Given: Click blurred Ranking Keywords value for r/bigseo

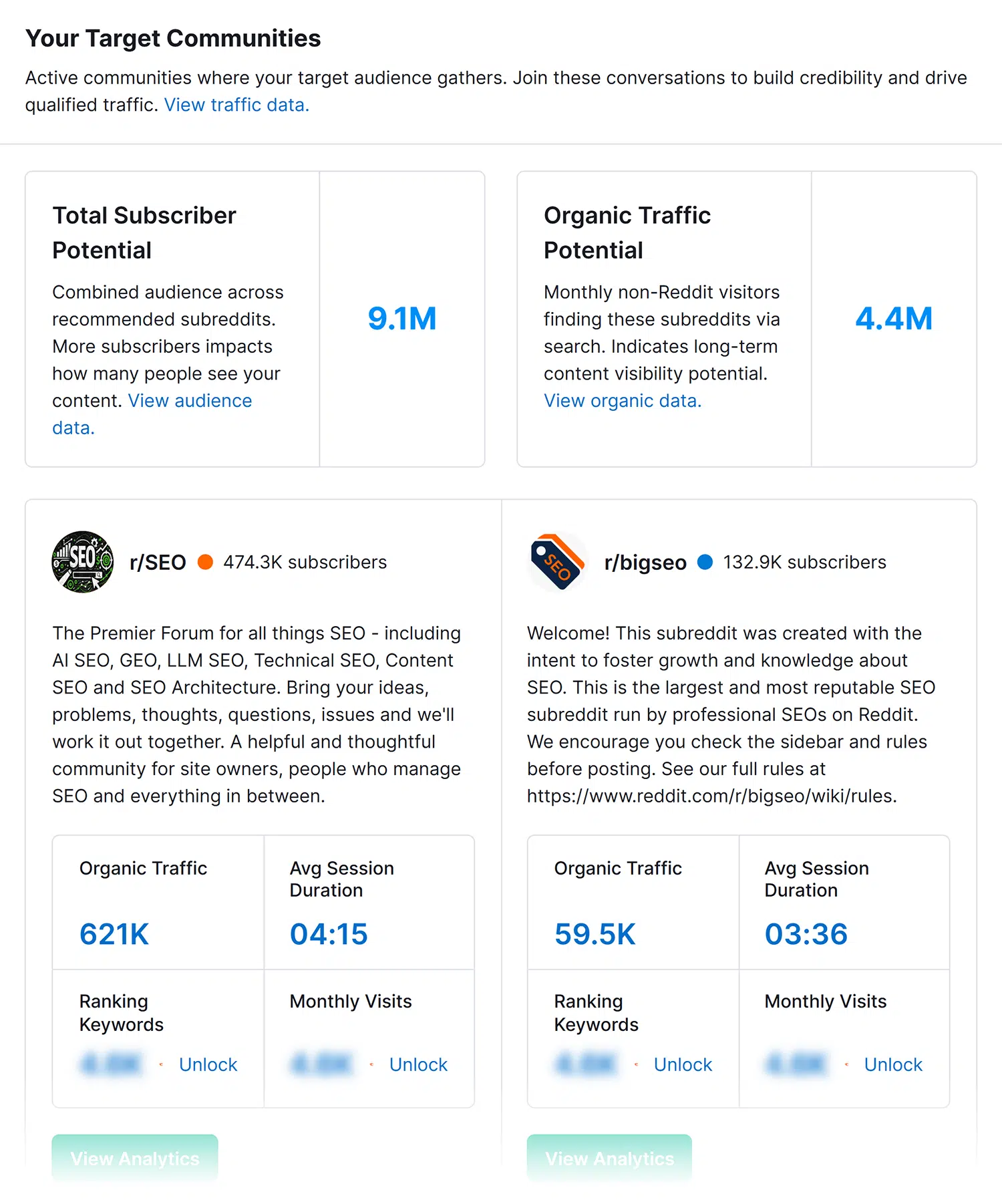Looking at the screenshot, I should click(586, 1064).
